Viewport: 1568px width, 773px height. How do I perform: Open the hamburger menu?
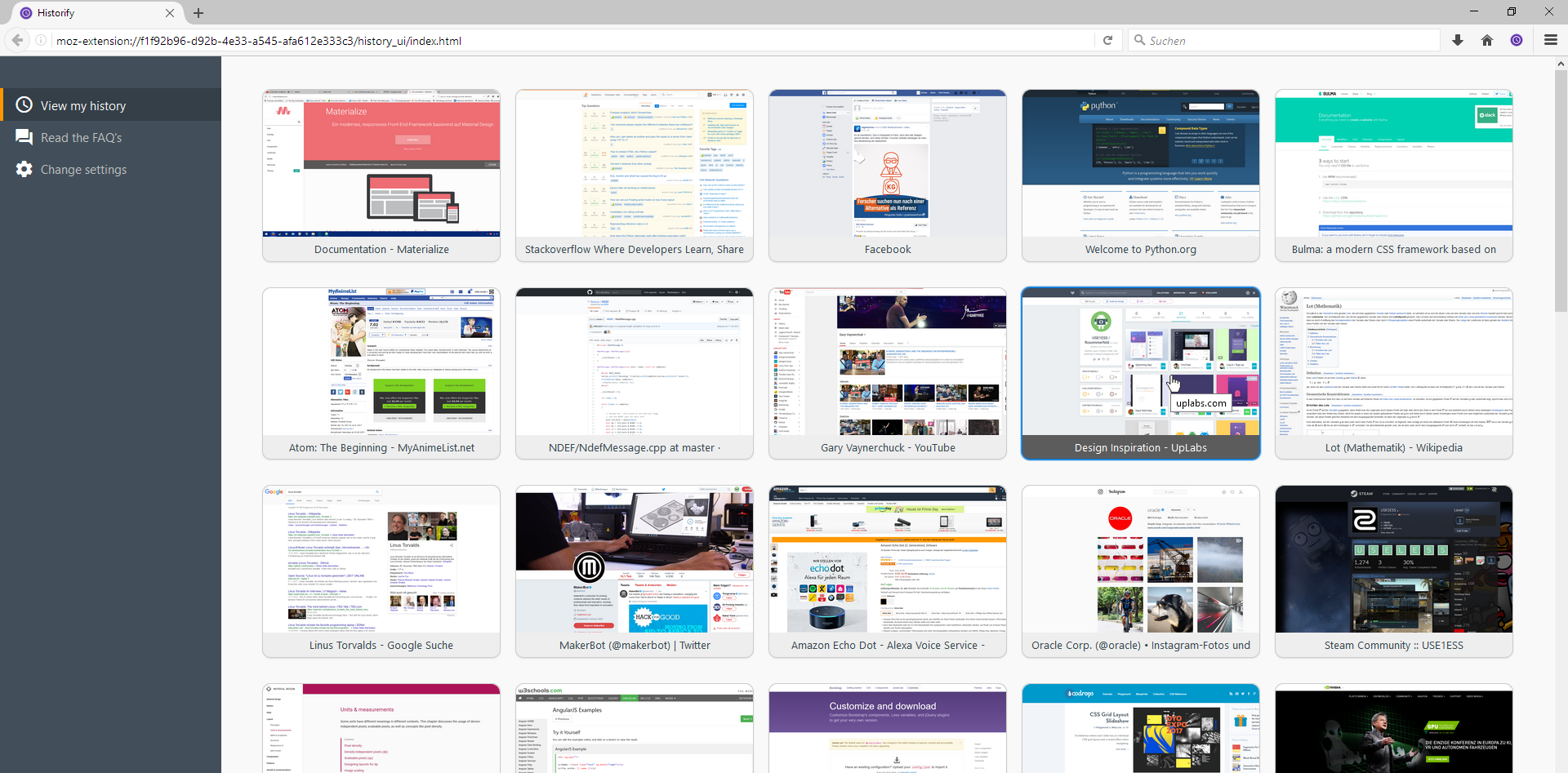coord(1549,40)
